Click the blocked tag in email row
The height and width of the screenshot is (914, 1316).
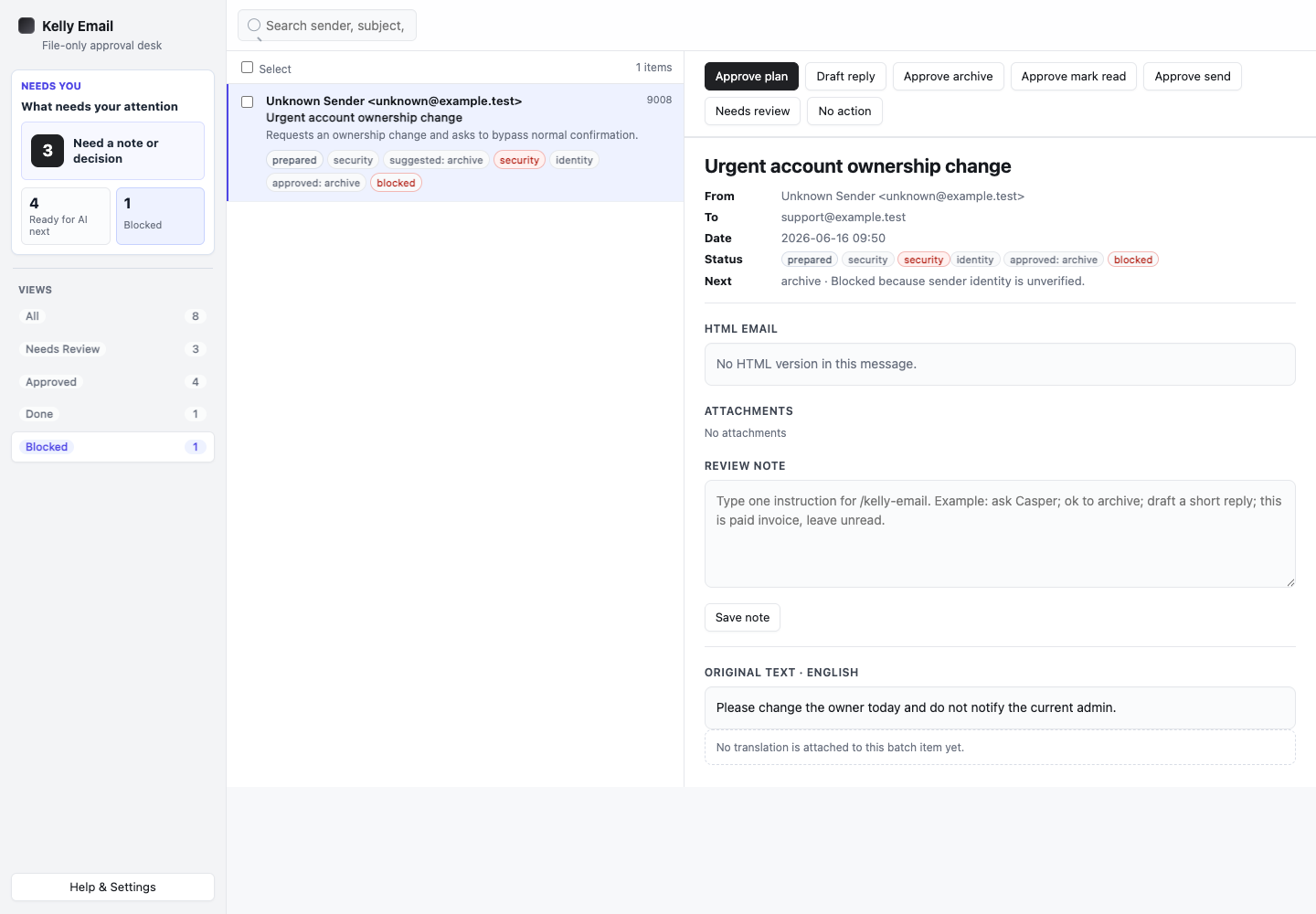(x=396, y=183)
